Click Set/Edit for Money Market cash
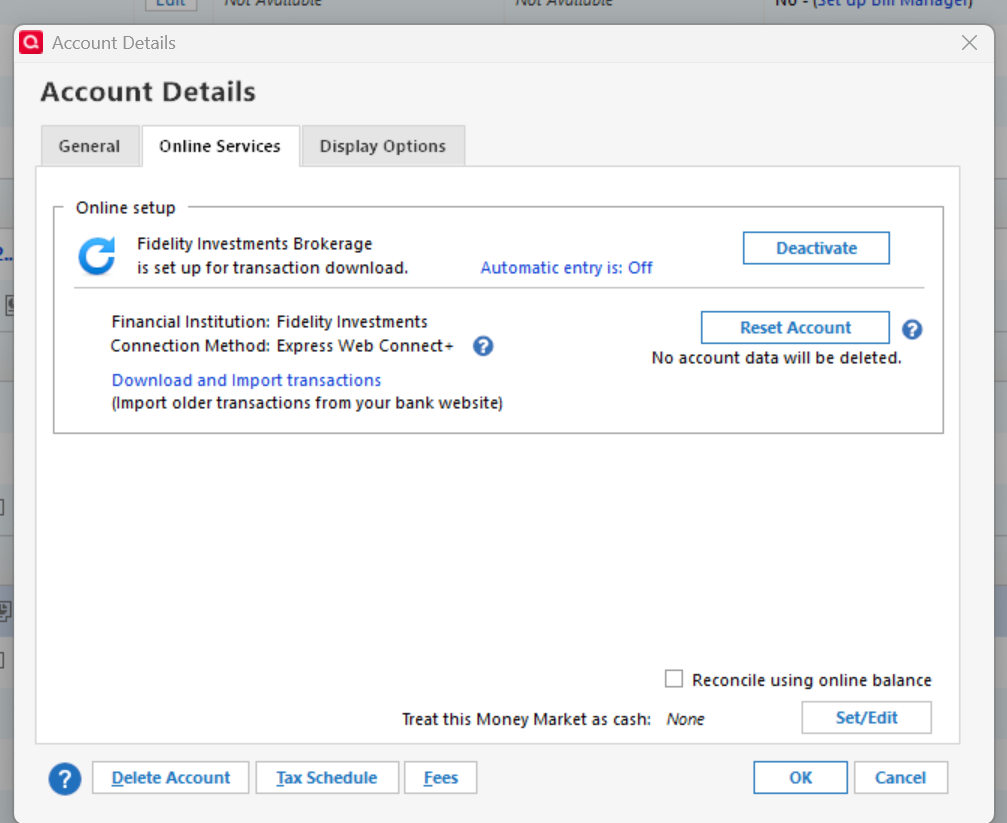Viewport: 1007px width, 823px height. tap(866, 718)
